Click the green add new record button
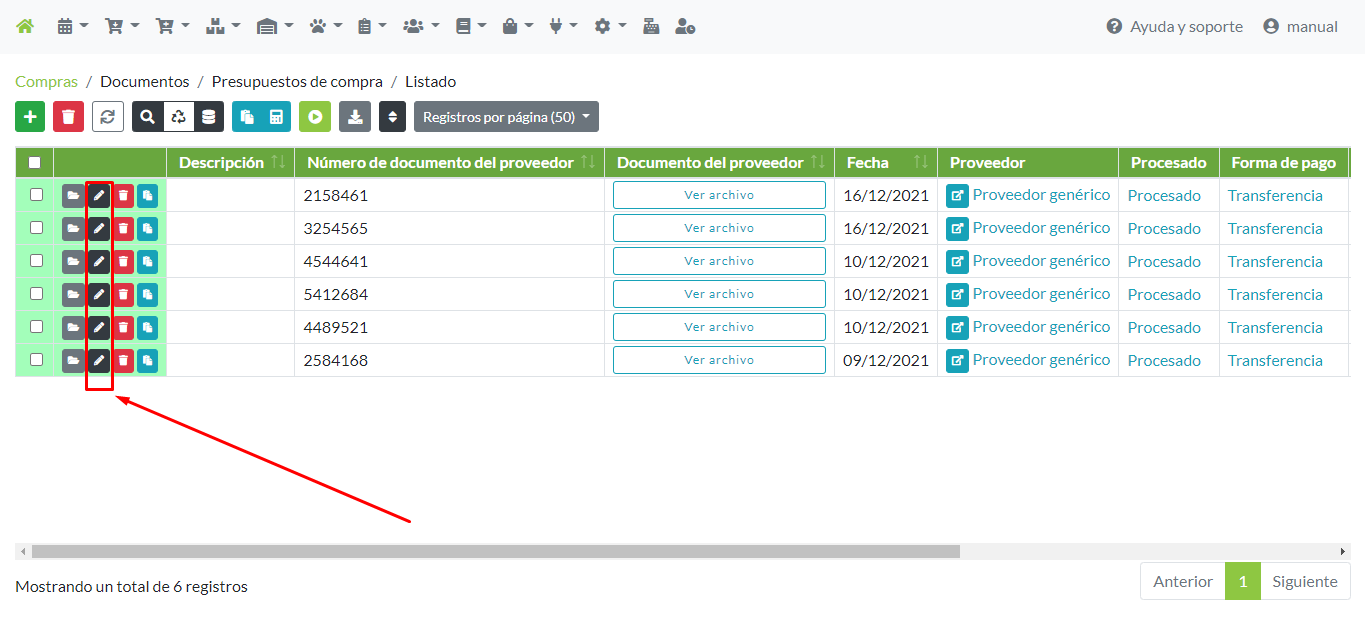Viewport: 1365px width, 631px height. click(x=30, y=117)
